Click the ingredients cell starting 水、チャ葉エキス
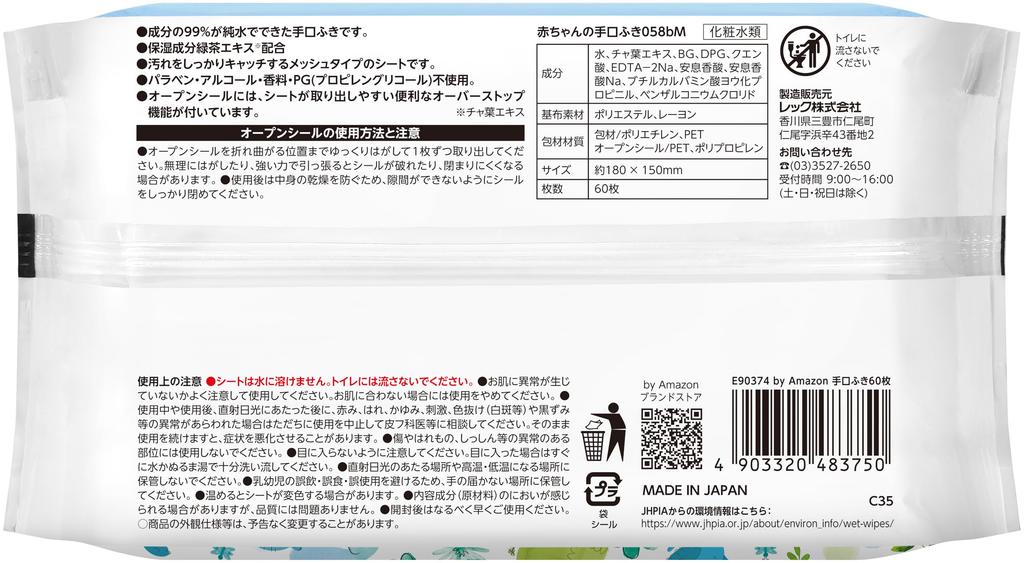The image size is (1024, 563). (678, 74)
